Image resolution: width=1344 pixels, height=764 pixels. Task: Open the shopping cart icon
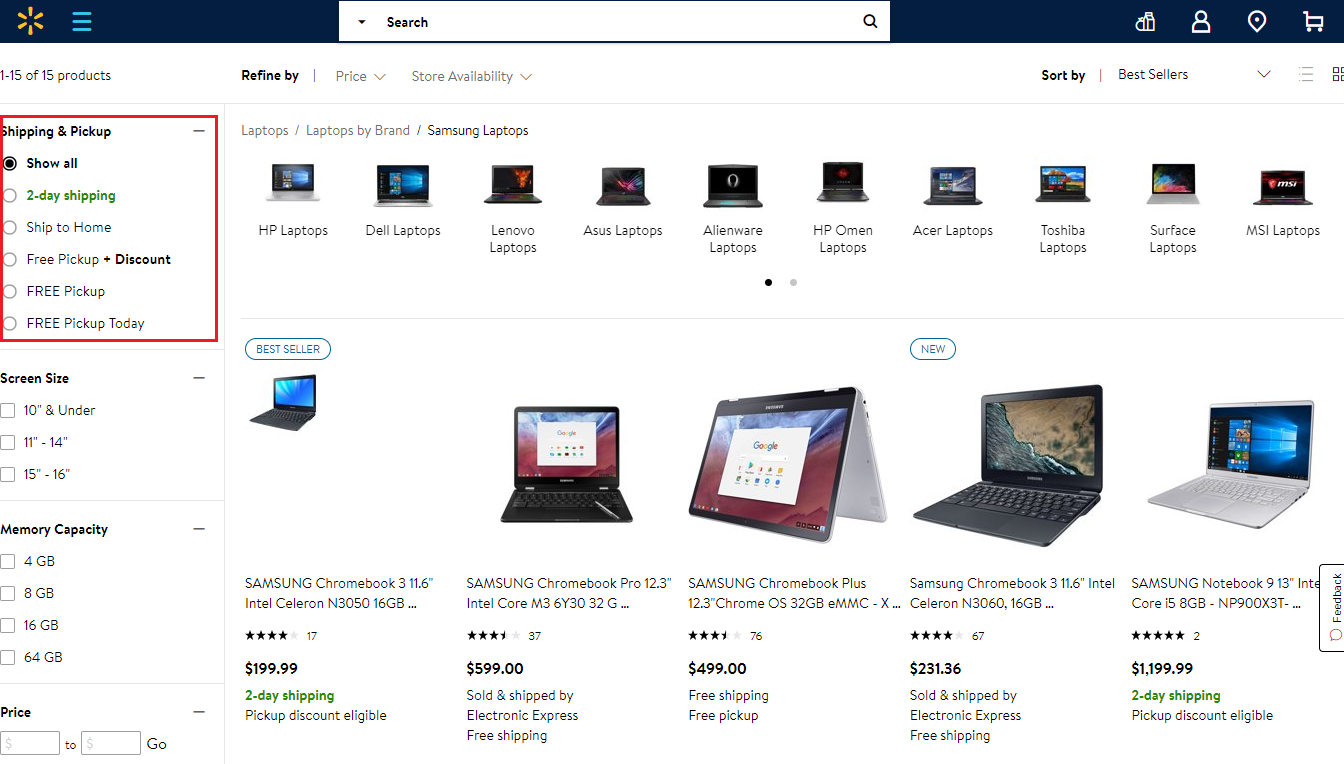pos(1313,21)
